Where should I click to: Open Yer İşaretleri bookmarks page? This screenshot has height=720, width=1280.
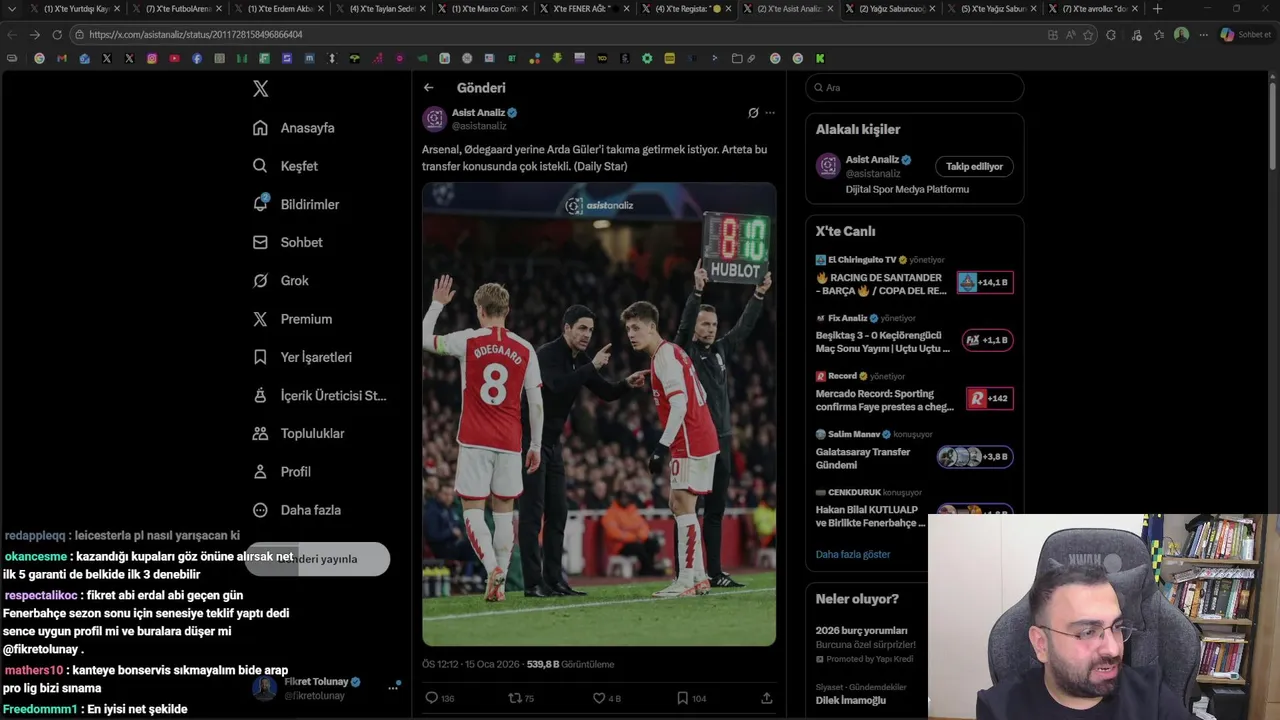(302, 357)
